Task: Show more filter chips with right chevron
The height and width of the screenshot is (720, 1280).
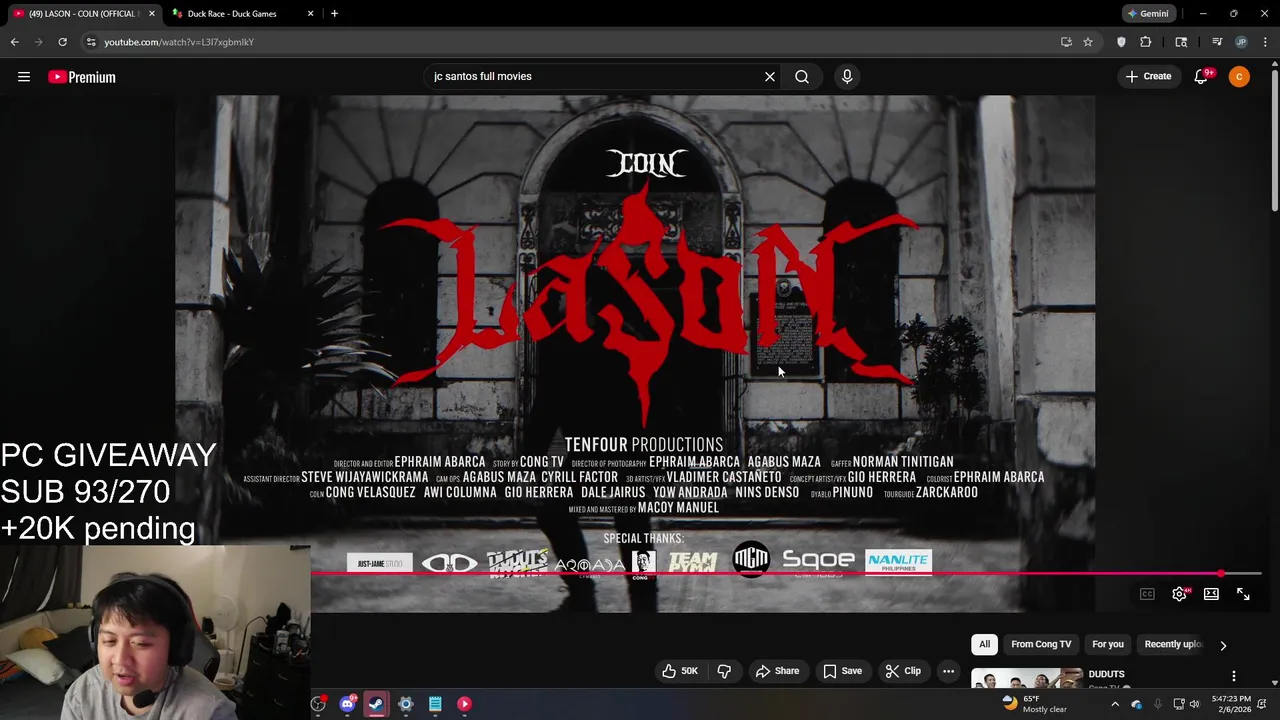Action: (1223, 645)
